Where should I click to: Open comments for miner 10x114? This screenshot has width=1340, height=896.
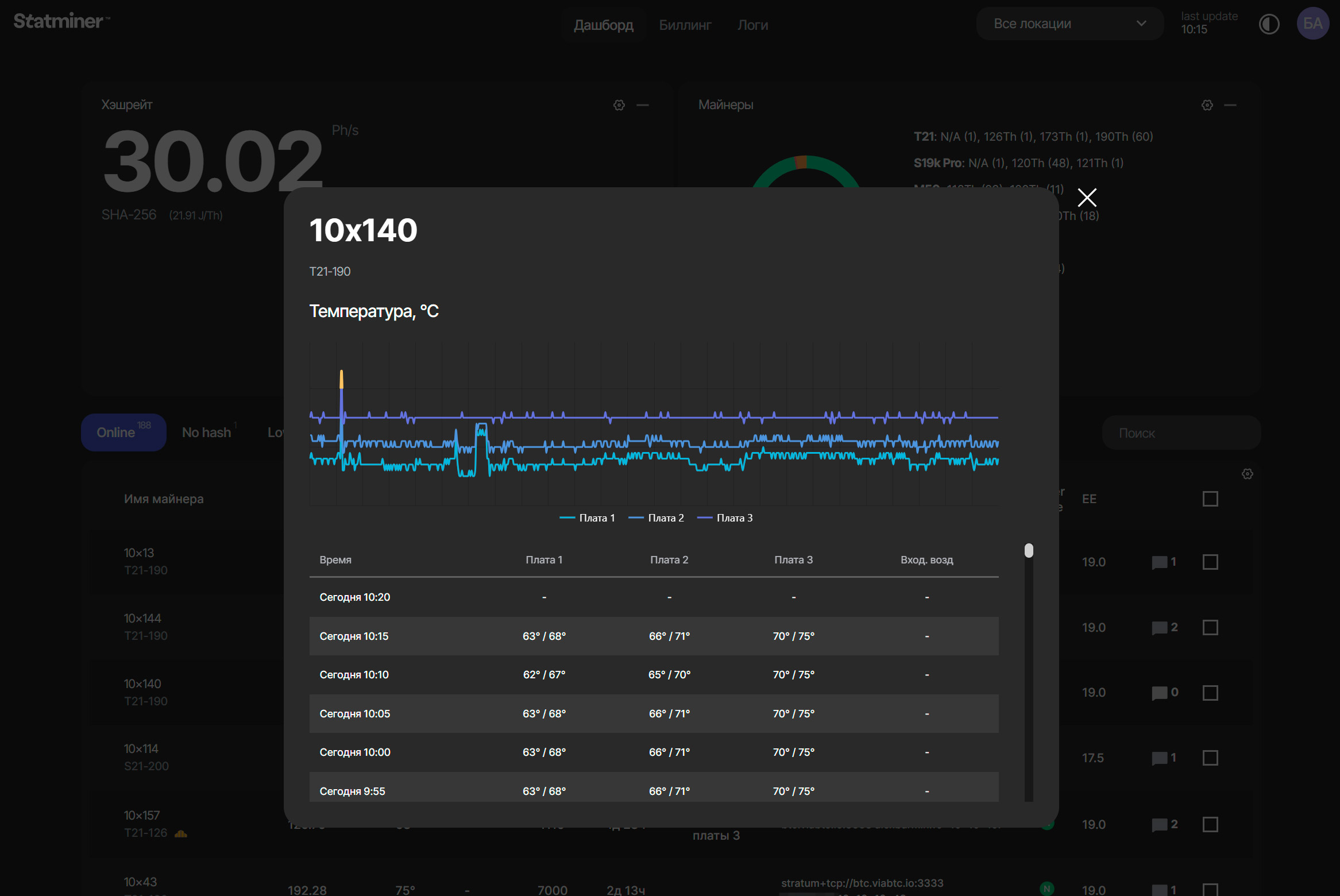point(1165,758)
